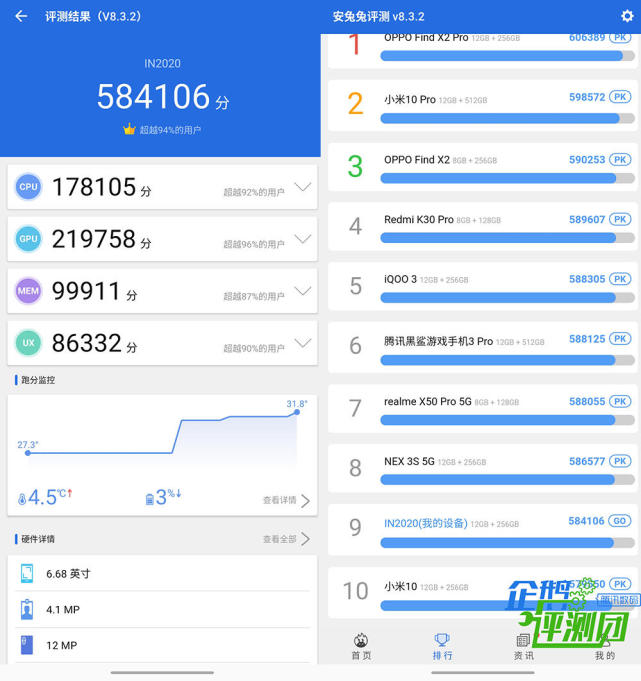
Task: Switch to 资讯 news tab
Action: pos(523,646)
